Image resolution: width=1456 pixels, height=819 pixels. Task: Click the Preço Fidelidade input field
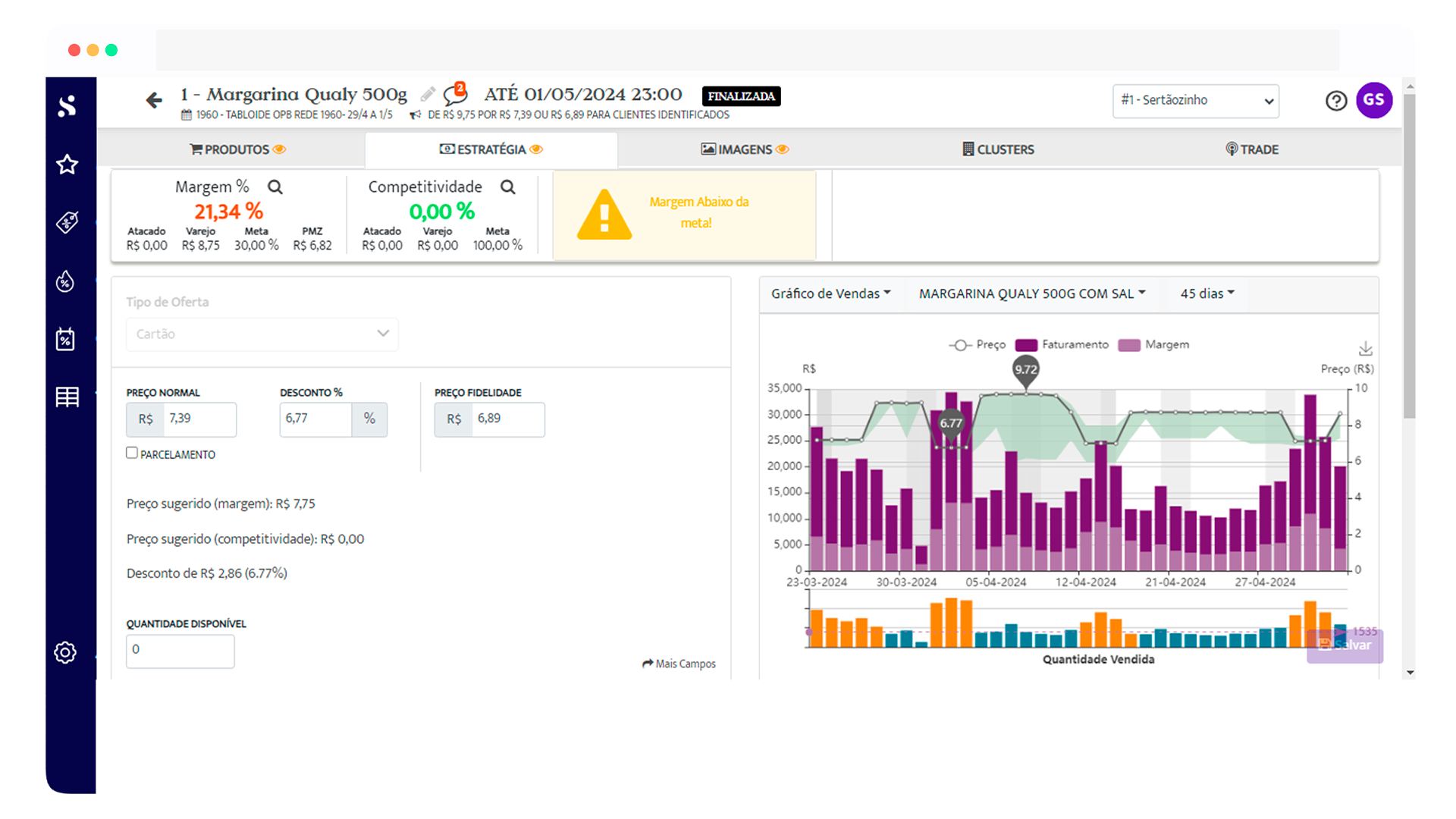coord(508,419)
